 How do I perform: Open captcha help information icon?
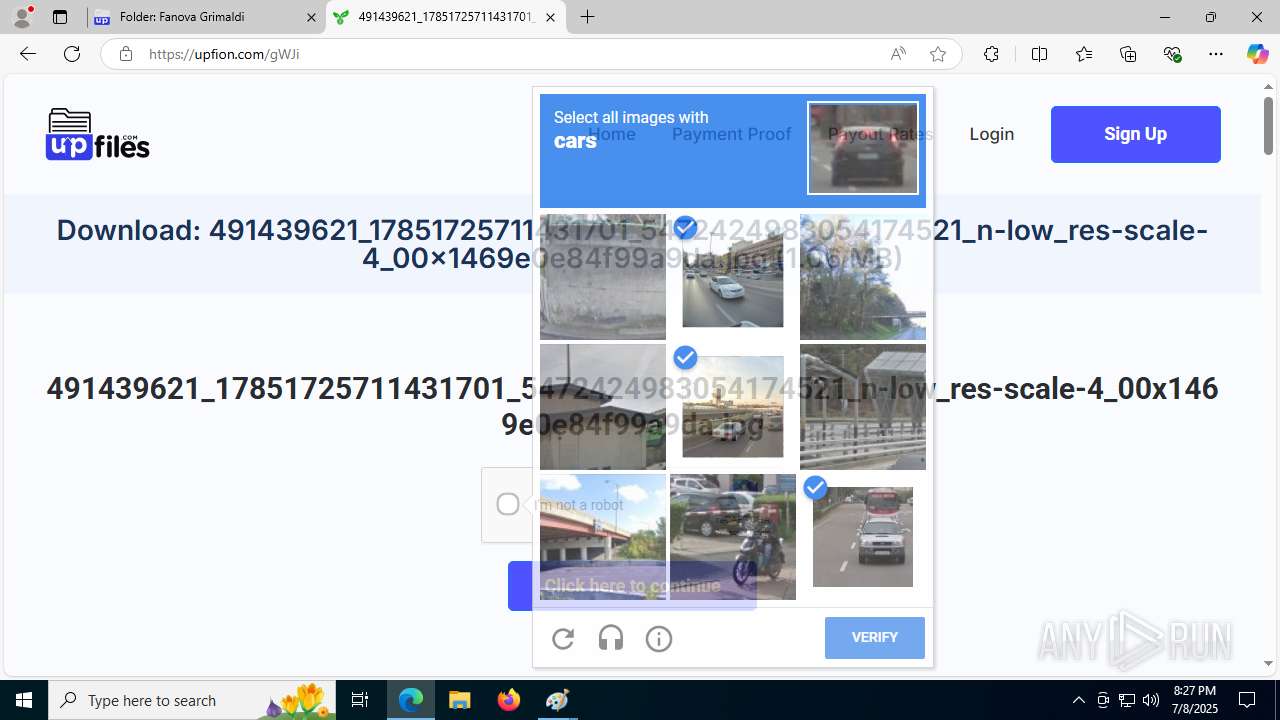click(659, 638)
